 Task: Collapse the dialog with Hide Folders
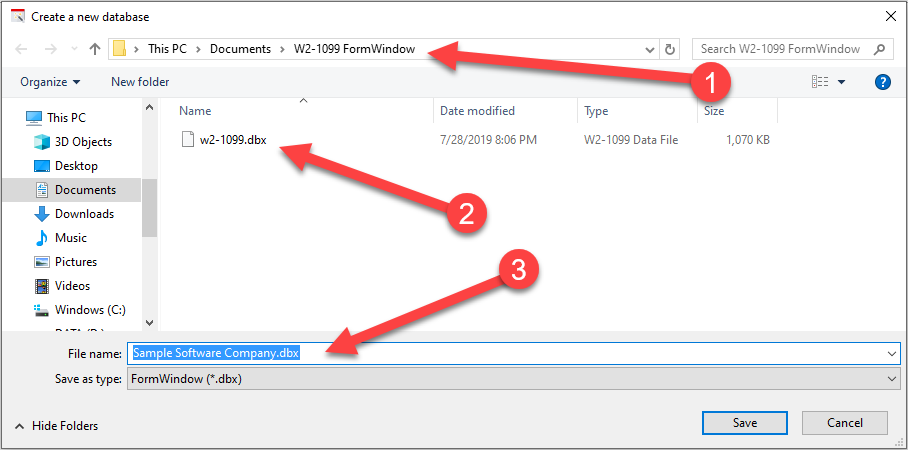57,426
